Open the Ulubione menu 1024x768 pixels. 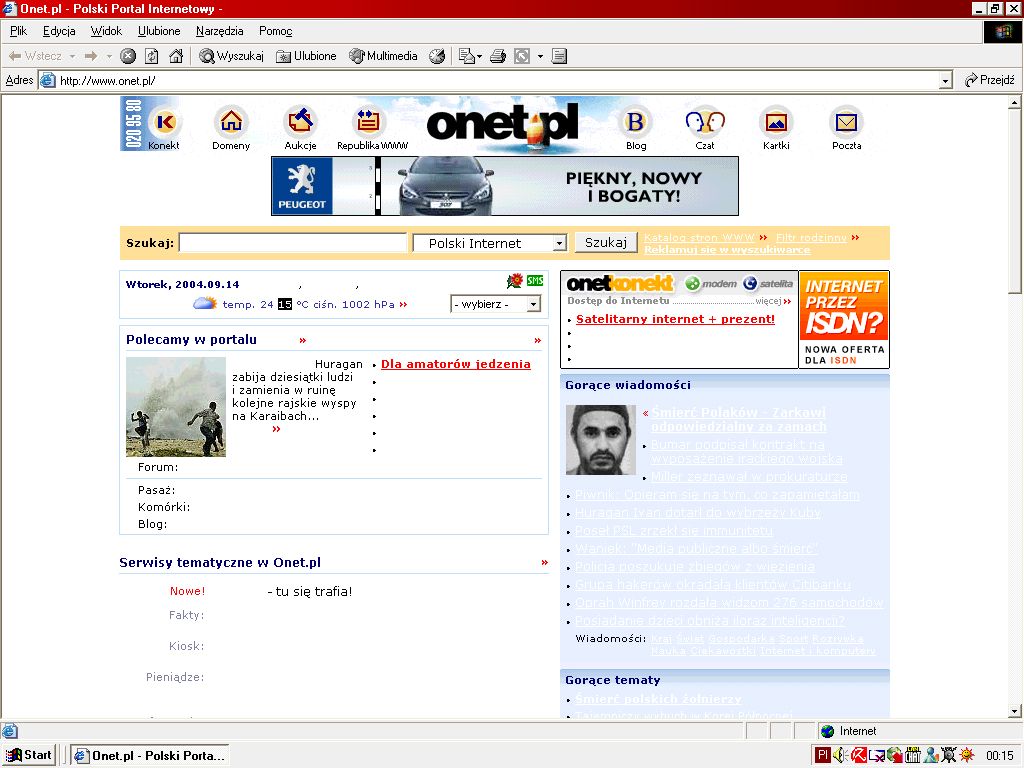pyautogui.click(x=159, y=31)
